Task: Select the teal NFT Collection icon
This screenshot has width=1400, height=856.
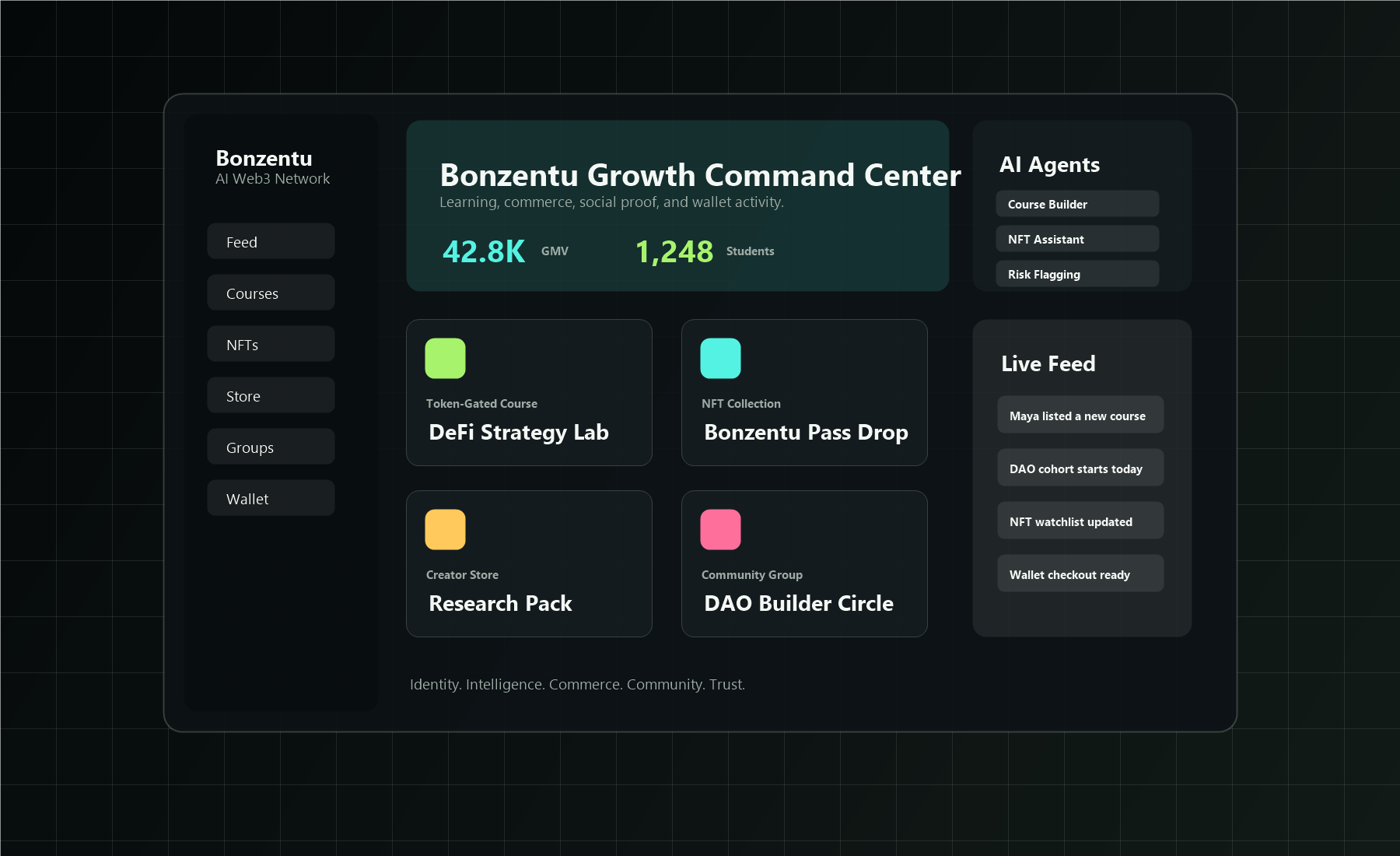Action: (x=720, y=358)
